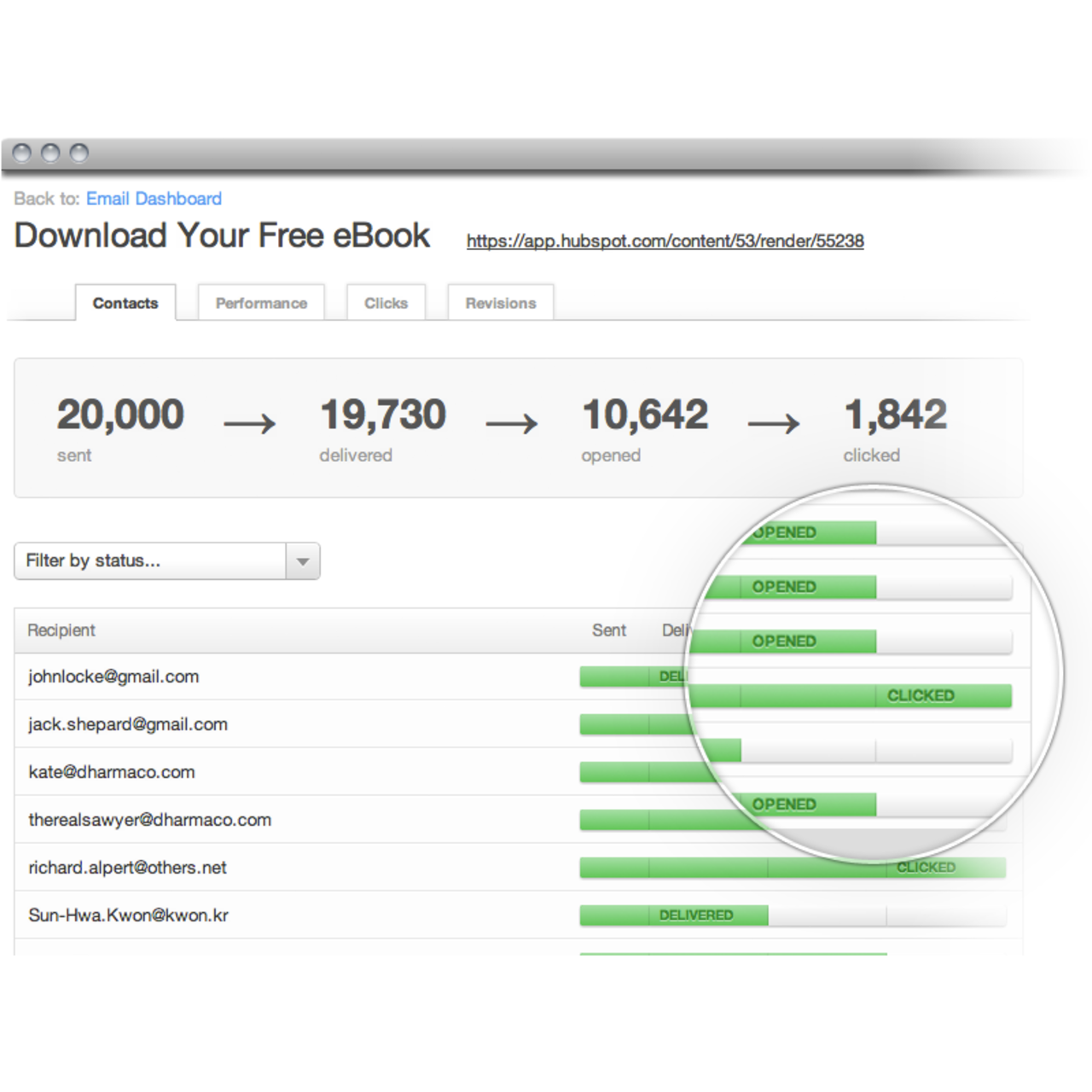Switch to the Contacts tab

click(125, 303)
